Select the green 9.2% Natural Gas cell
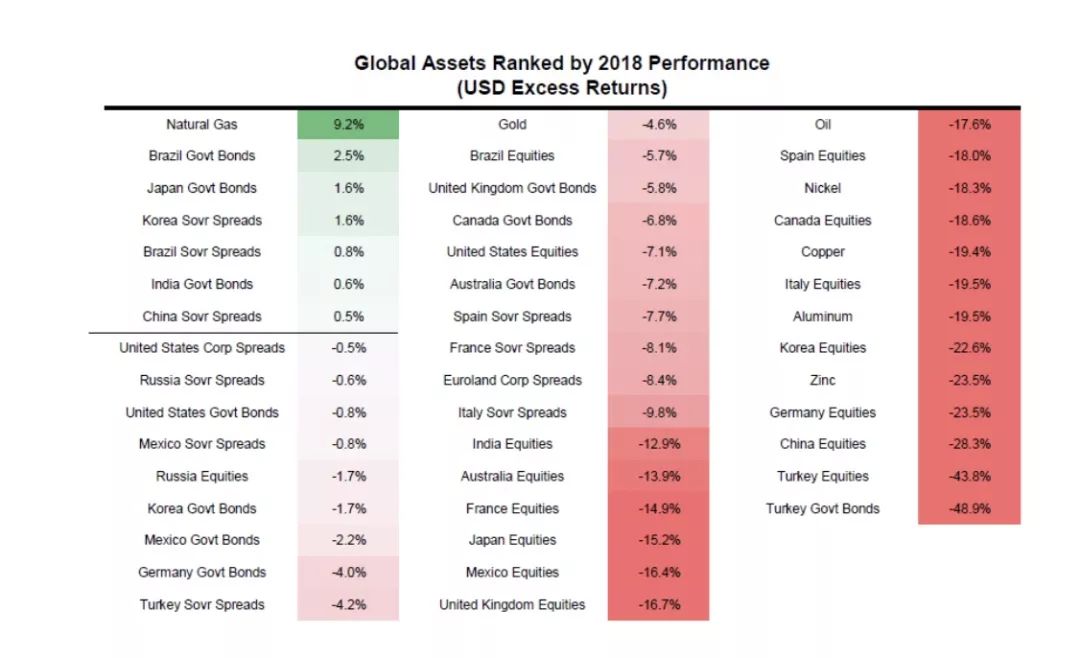Screen dimensions: 1080x658 pos(347,125)
